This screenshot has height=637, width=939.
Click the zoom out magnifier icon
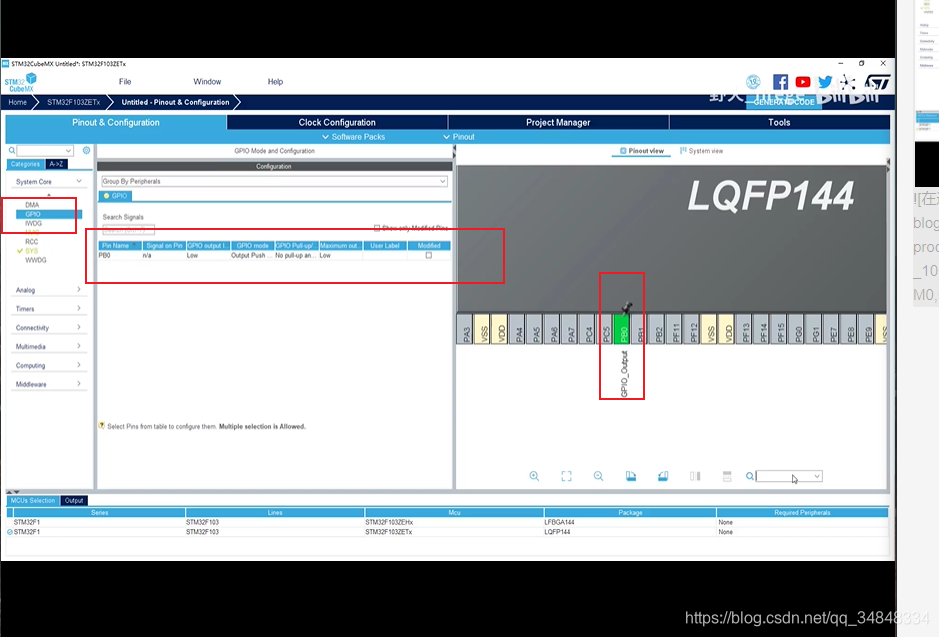(598, 476)
